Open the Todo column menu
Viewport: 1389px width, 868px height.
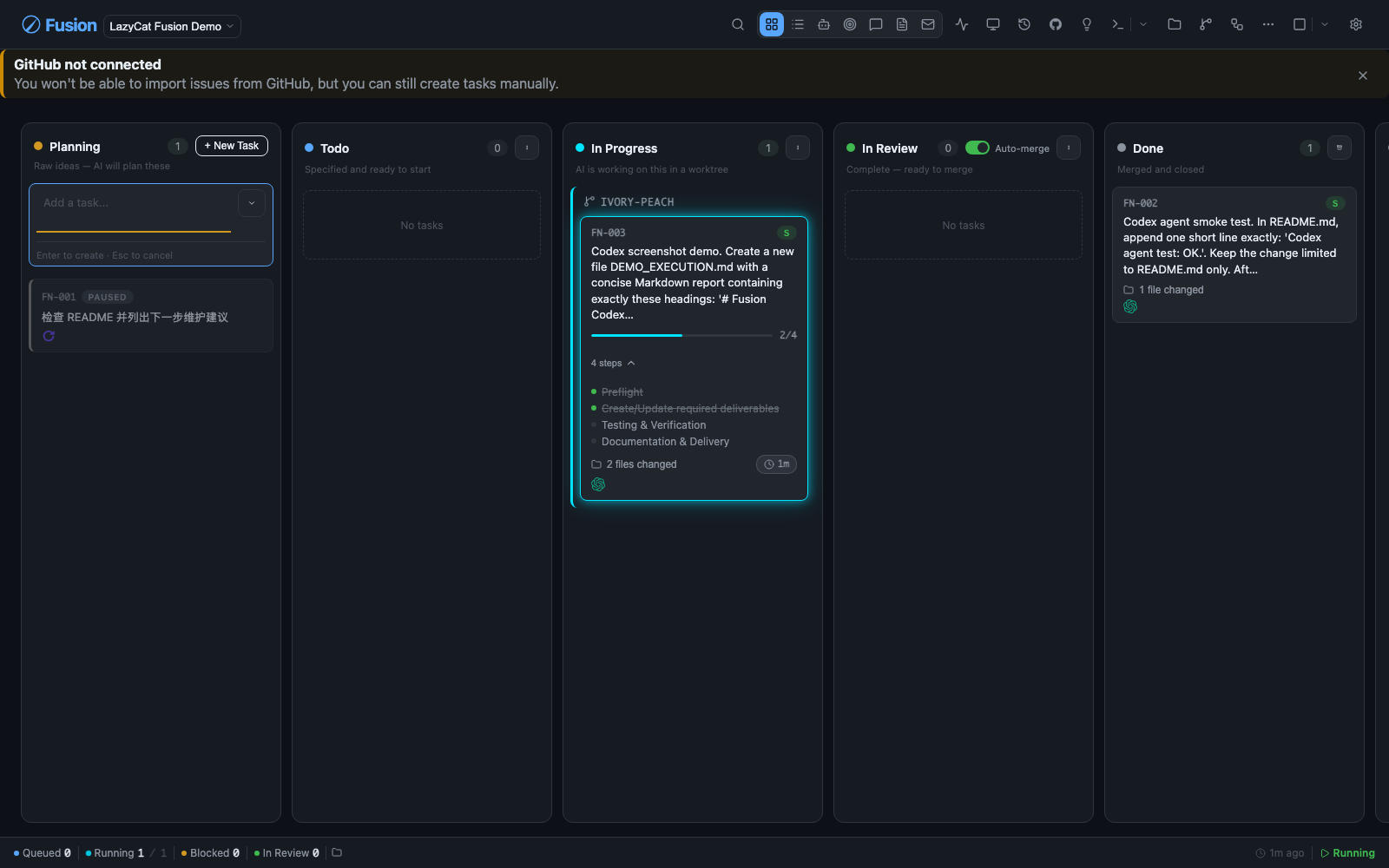527,148
